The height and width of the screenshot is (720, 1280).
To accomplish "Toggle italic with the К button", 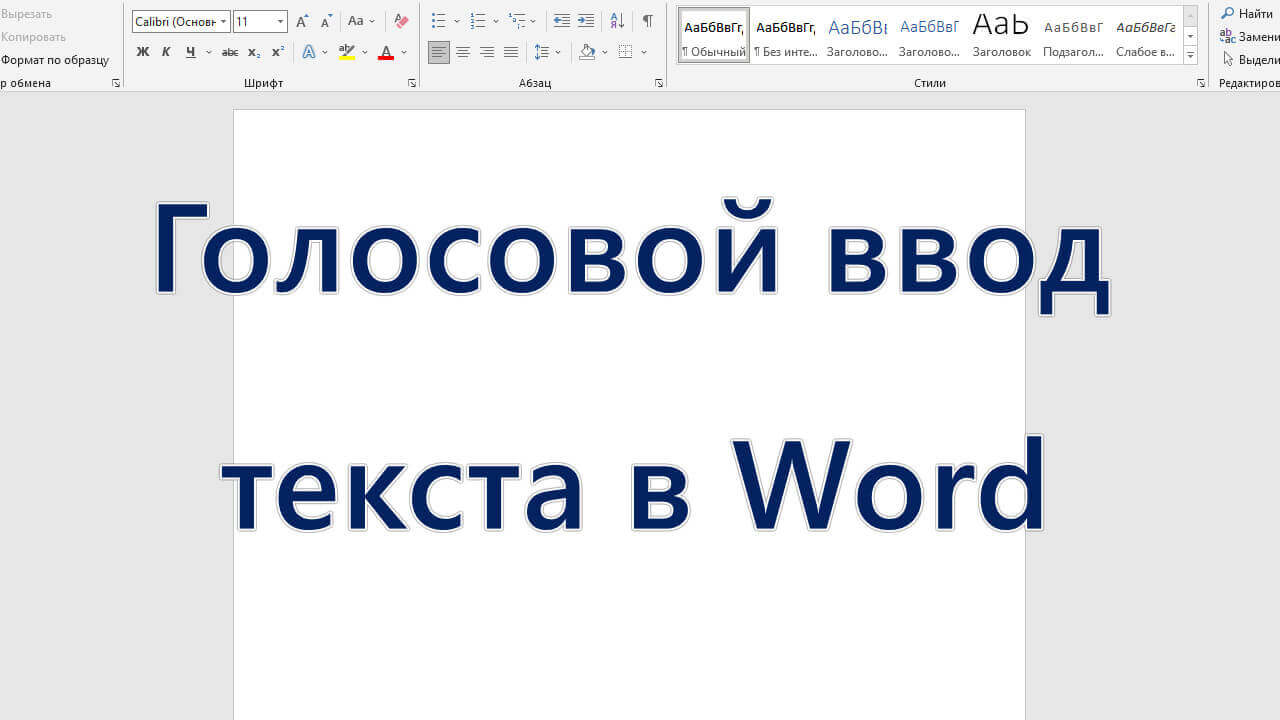I will [166, 52].
